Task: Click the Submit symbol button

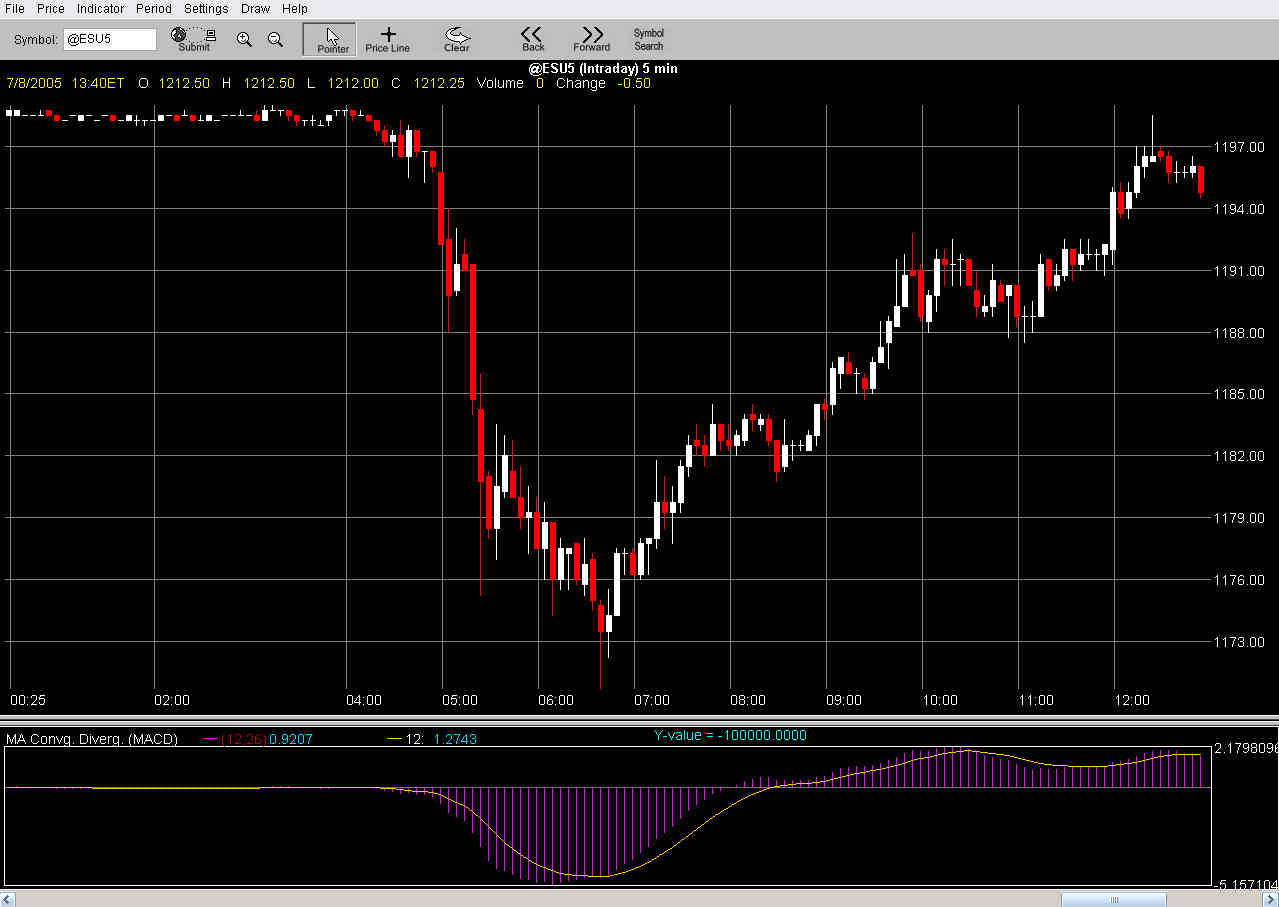Action: pos(193,39)
